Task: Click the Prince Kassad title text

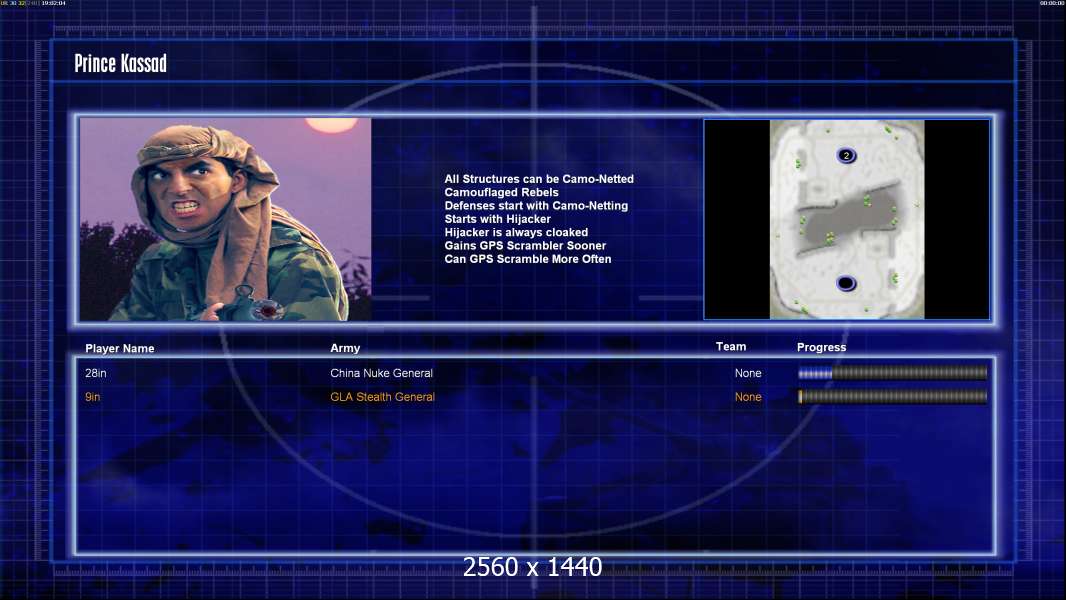Action: click(x=120, y=64)
